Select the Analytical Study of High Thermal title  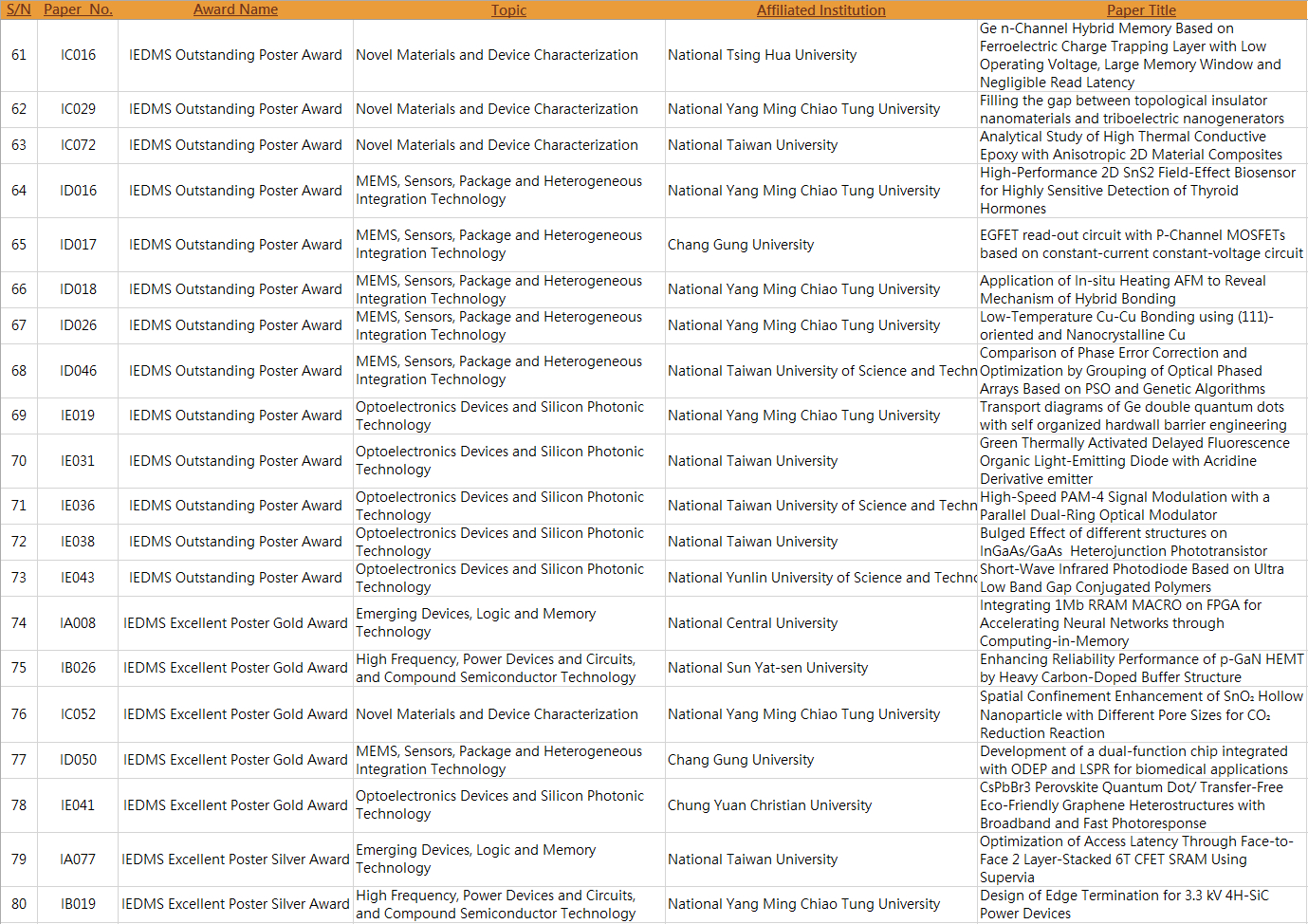click(1142, 145)
